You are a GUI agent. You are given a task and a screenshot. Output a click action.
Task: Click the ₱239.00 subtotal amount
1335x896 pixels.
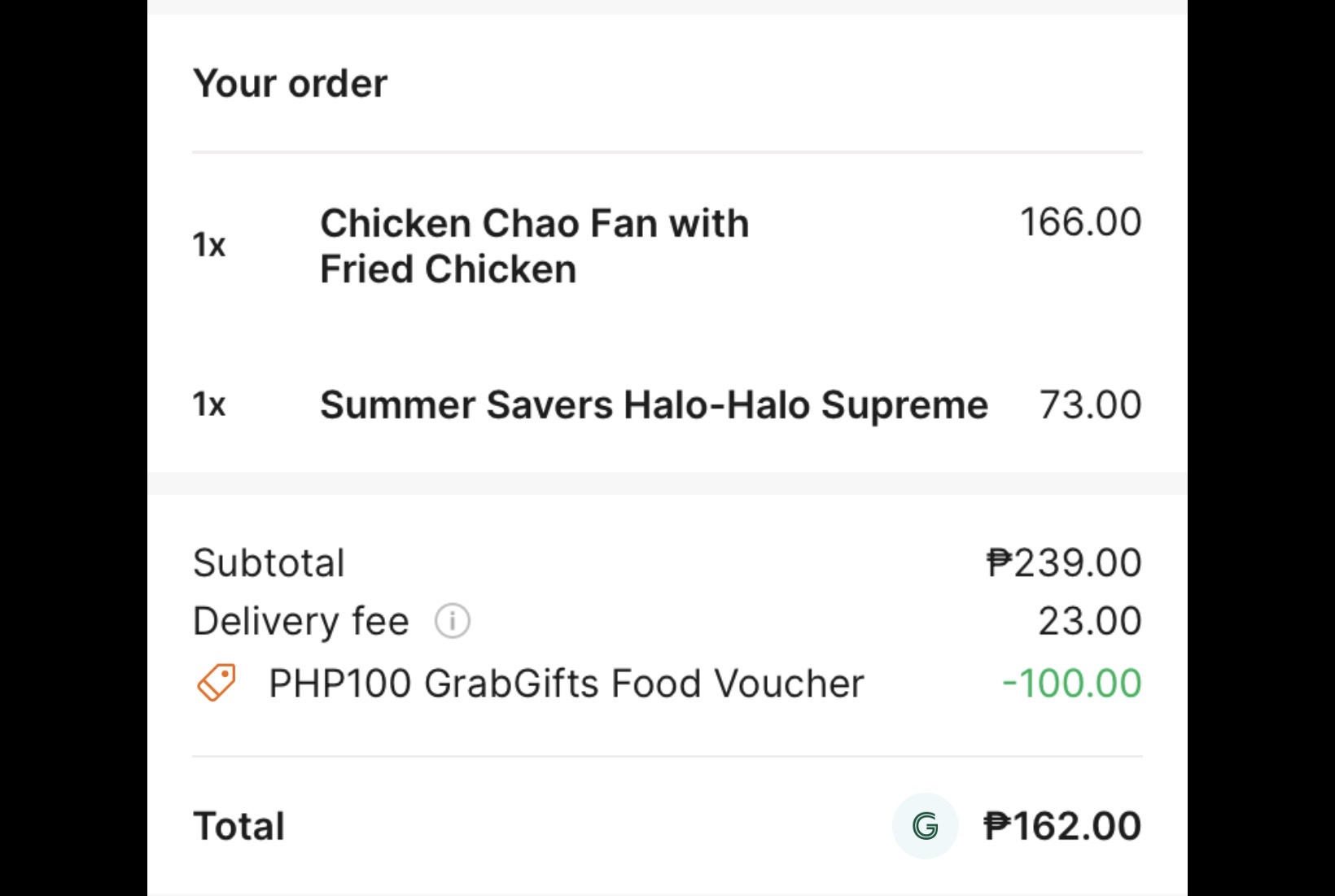tap(1063, 563)
